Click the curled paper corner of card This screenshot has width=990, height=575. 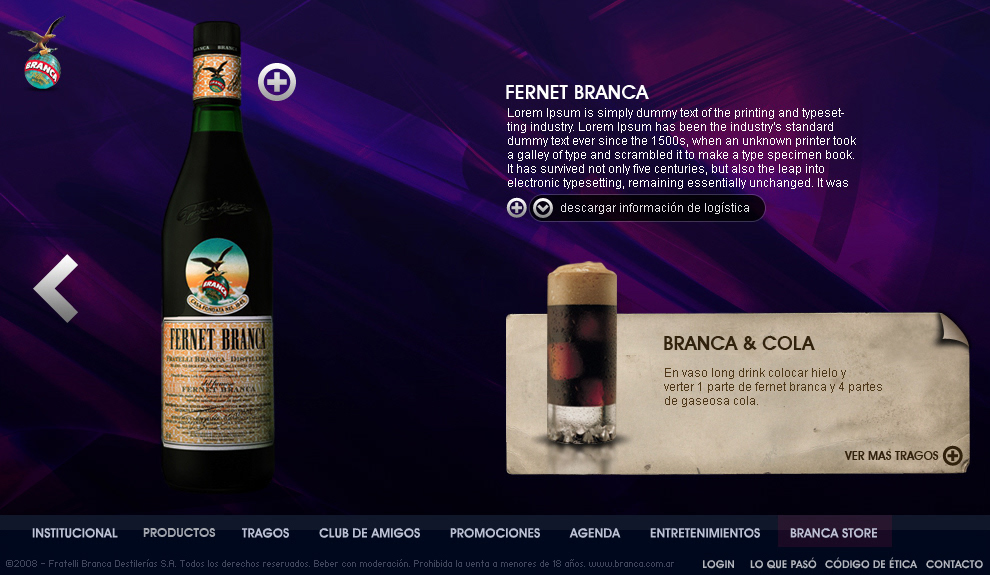point(952,329)
